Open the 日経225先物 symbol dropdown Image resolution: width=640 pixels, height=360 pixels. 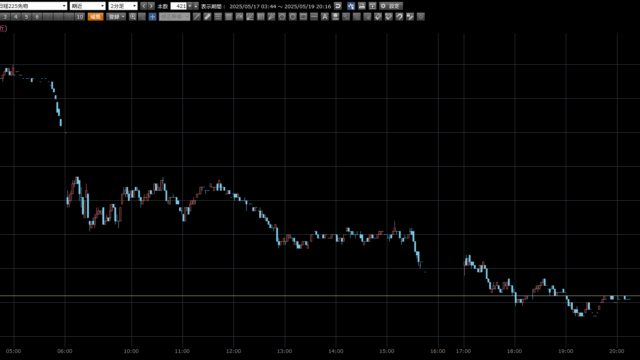click(33, 6)
